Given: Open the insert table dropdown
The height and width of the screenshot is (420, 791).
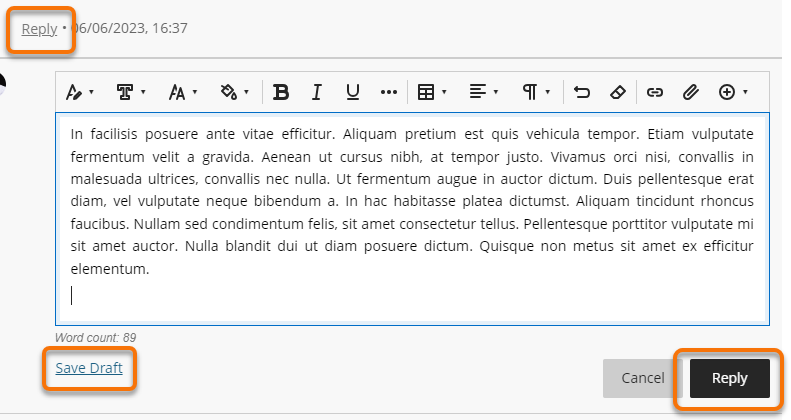Looking at the screenshot, I should [432, 92].
